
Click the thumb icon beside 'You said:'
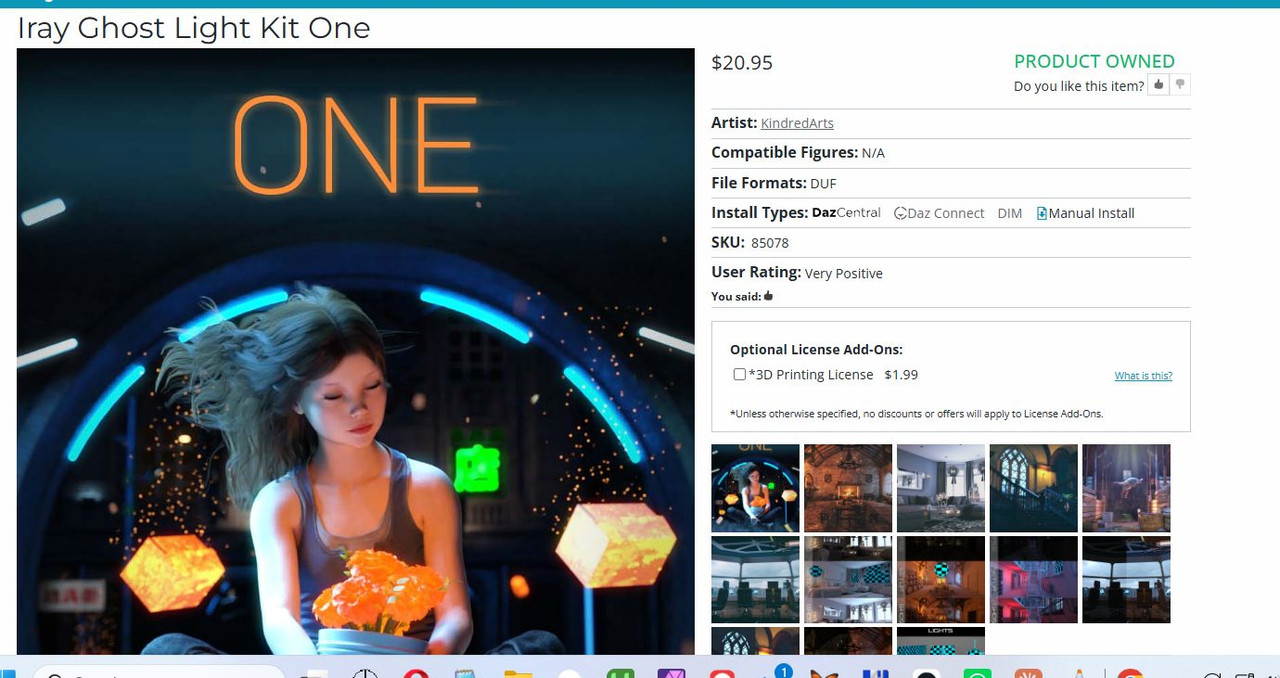(769, 296)
